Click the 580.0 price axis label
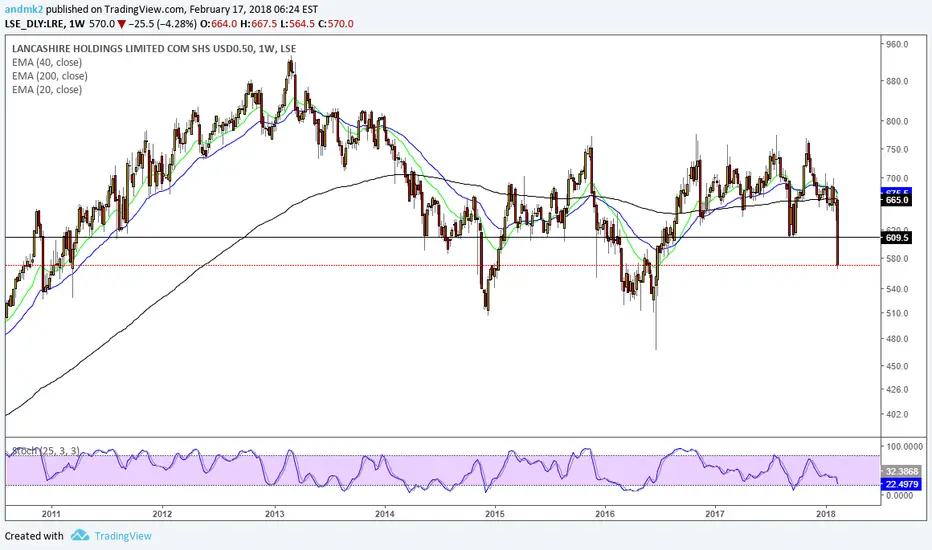The width and height of the screenshot is (932, 550). point(897,259)
